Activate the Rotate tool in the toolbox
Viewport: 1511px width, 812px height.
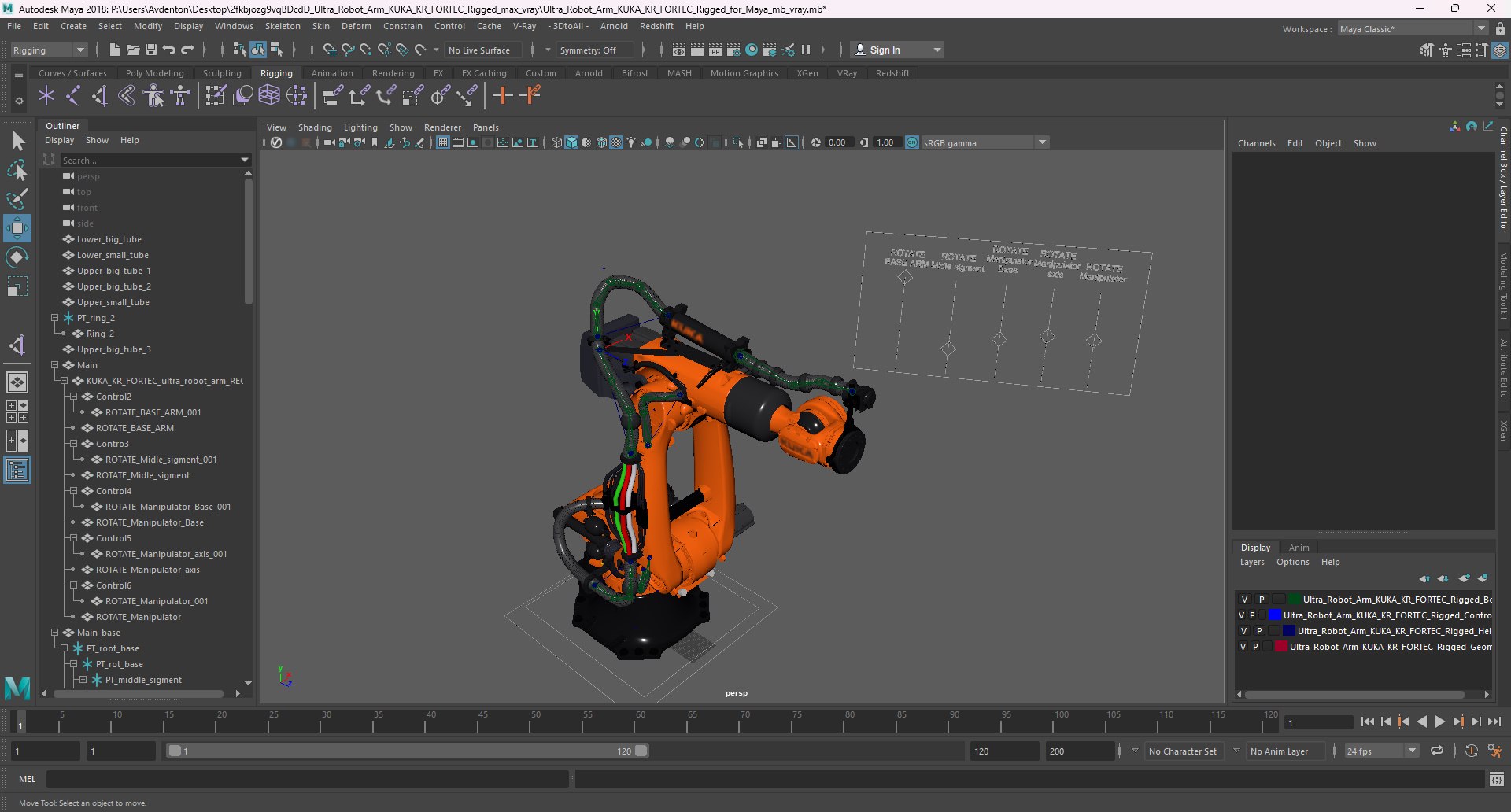17,257
